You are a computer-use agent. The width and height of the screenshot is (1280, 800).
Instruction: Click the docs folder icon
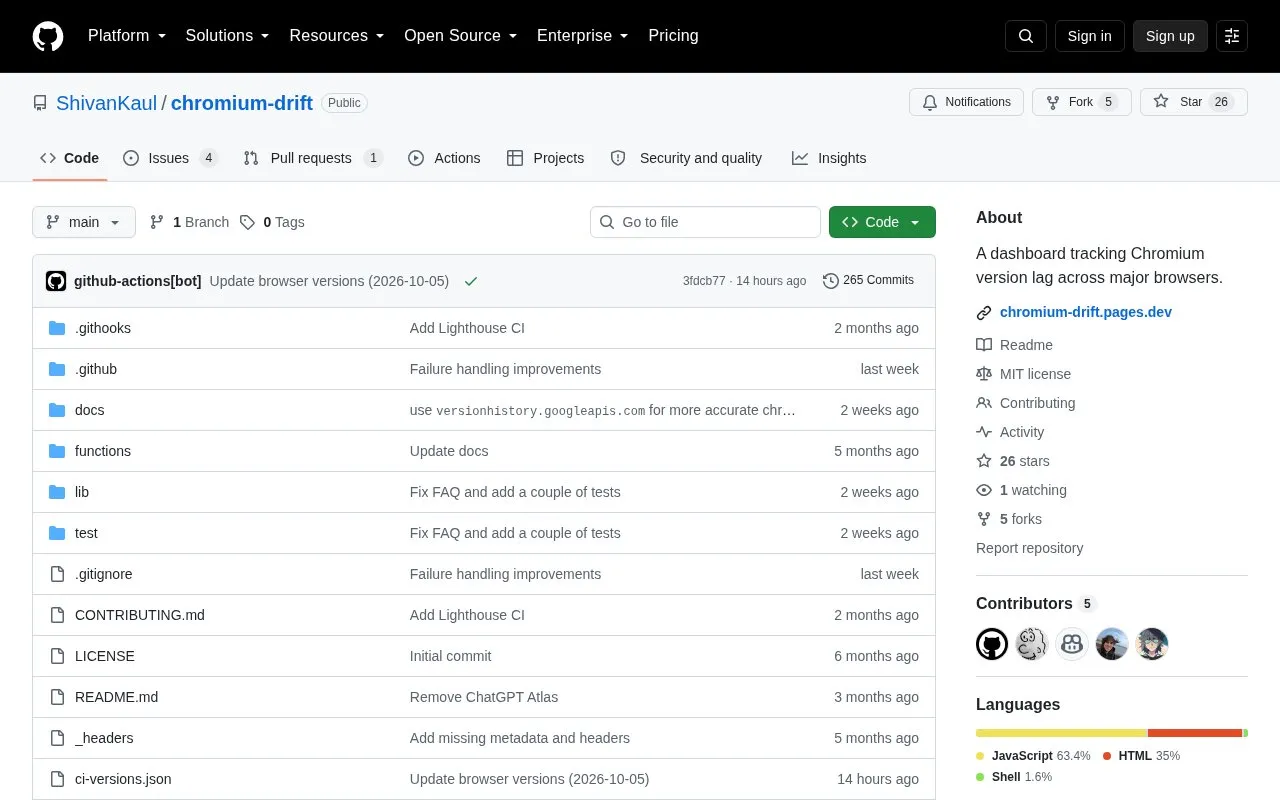click(x=57, y=410)
